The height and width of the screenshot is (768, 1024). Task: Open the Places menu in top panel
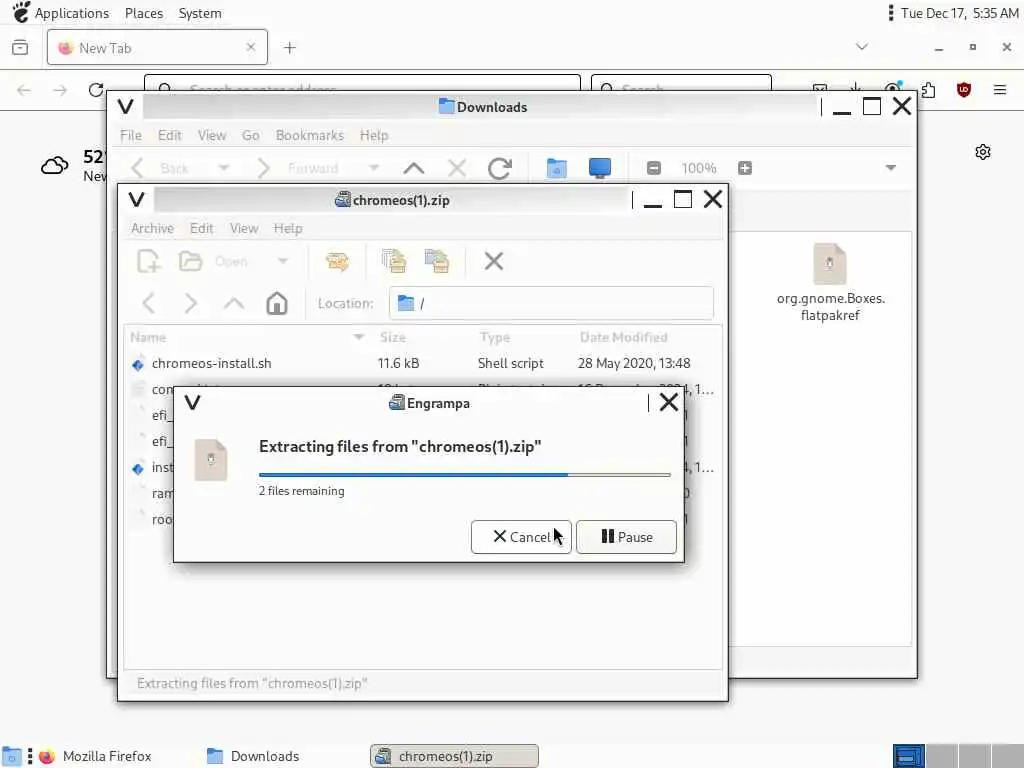[x=144, y=13]
